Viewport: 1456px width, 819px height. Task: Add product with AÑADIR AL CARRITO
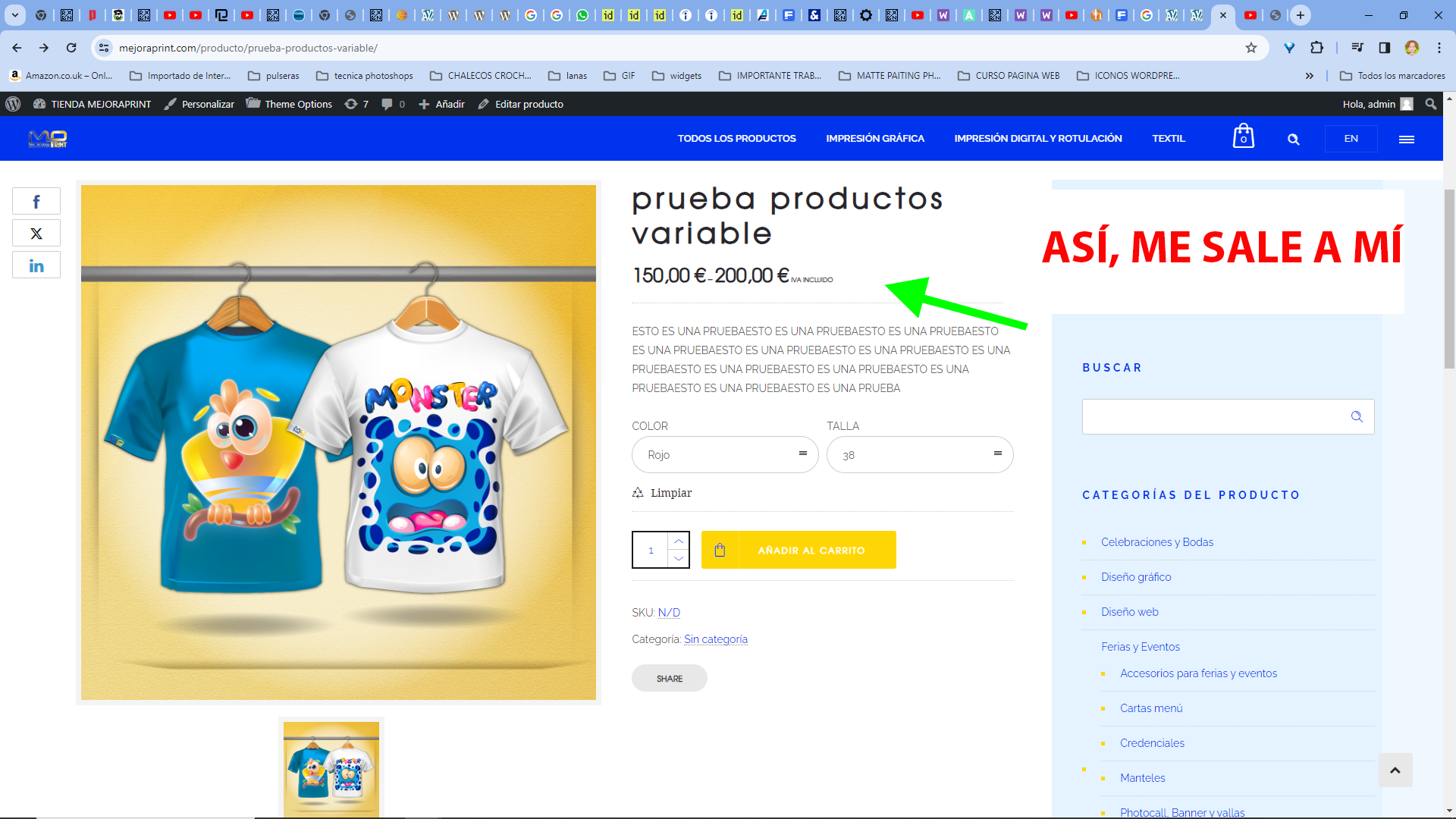click(x=799, y=550)
